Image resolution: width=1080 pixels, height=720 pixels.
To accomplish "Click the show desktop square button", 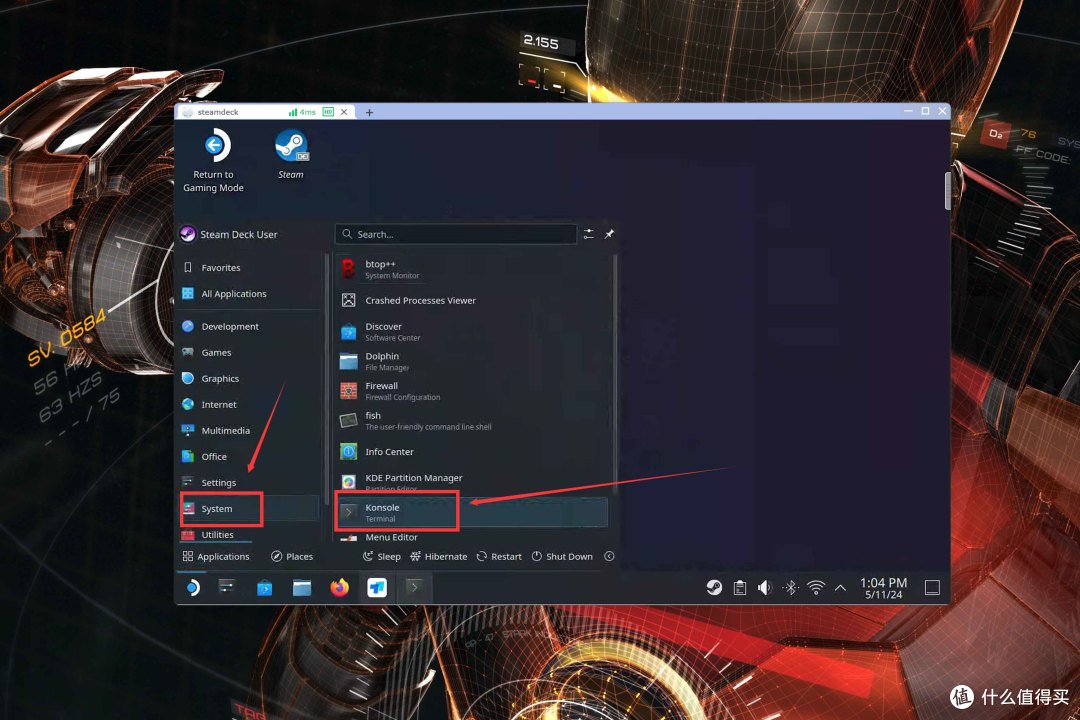I will tap(932, 588).
